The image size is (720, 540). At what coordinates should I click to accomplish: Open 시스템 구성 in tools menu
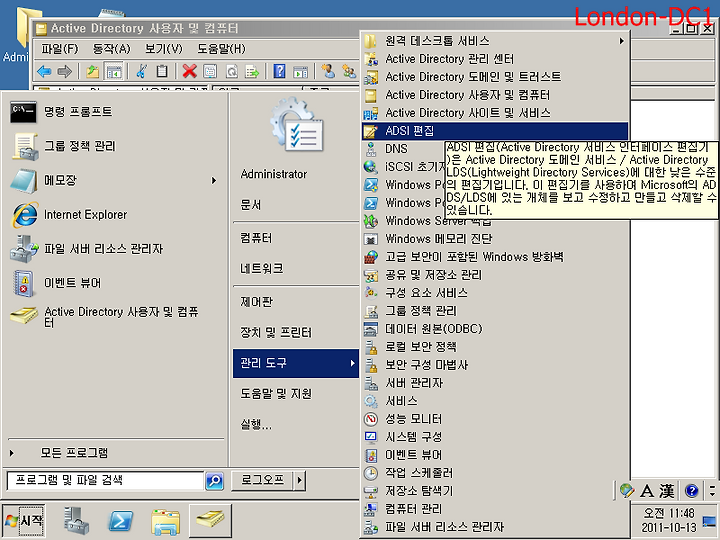click(495, 437)
